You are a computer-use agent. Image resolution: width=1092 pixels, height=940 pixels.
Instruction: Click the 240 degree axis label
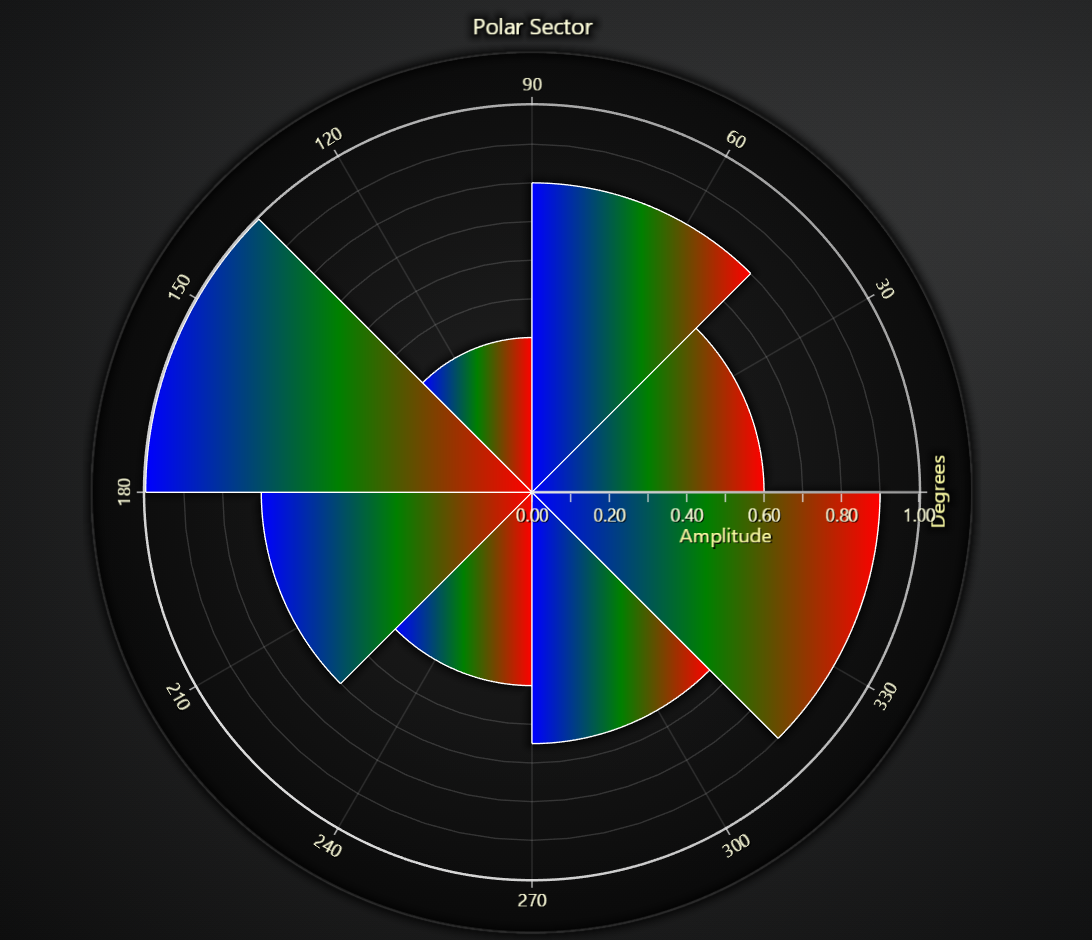coord(327,846)
